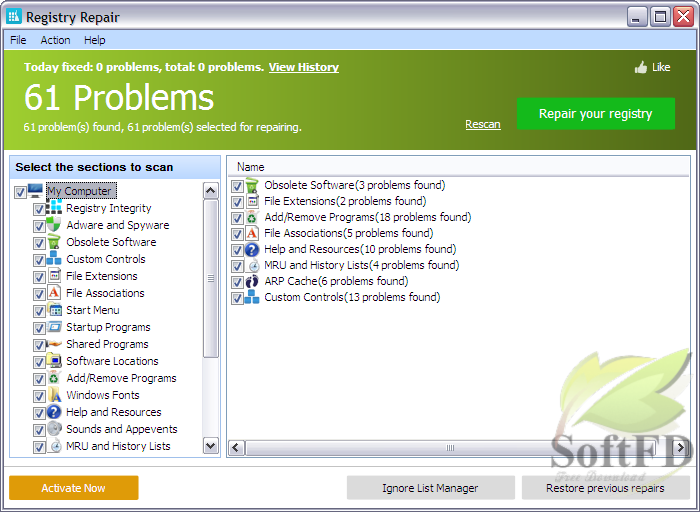Click the Windows Fonts icon

click(54, 395)
